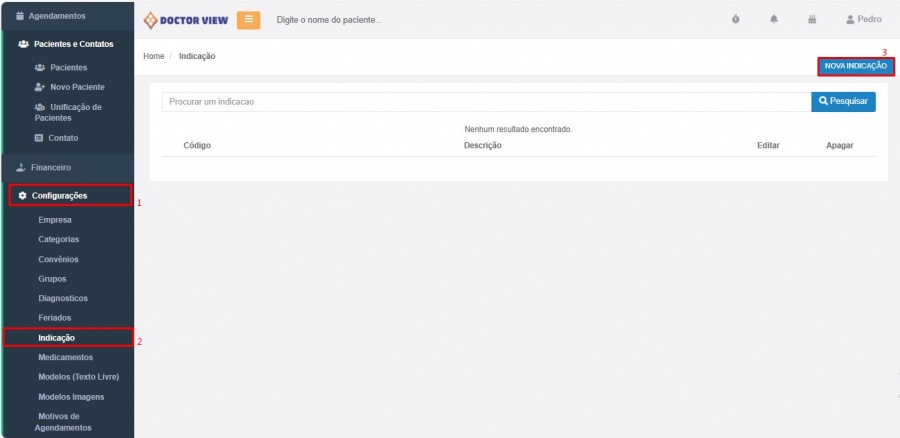Image resolution: width=900 pixels, height=438 pixels.
Task: Open the Medicamentos settings page
Action: coord(65,357)
